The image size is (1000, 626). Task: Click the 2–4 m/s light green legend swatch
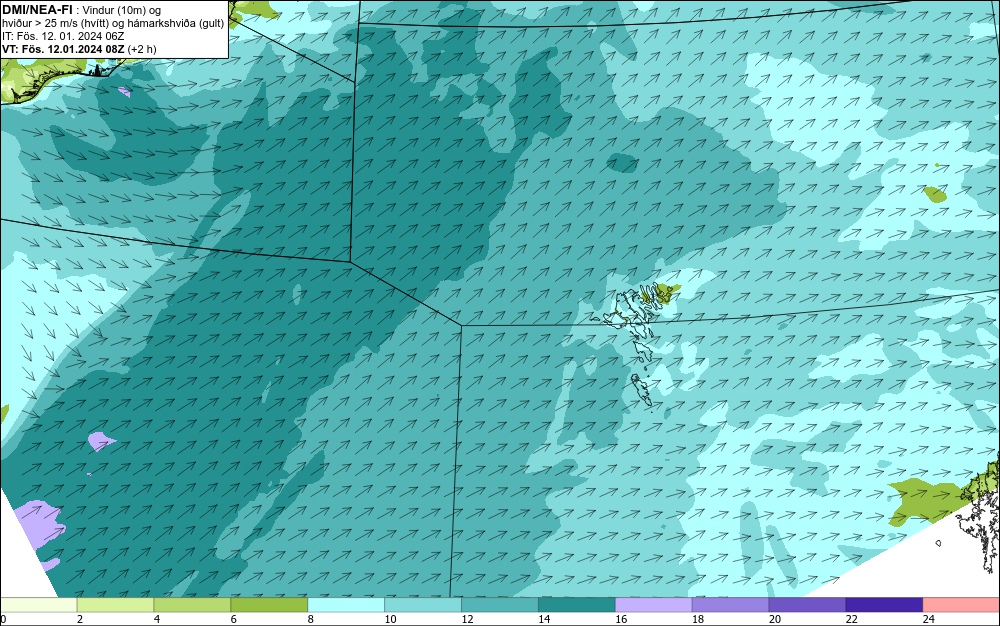click(x=115, y=605)
